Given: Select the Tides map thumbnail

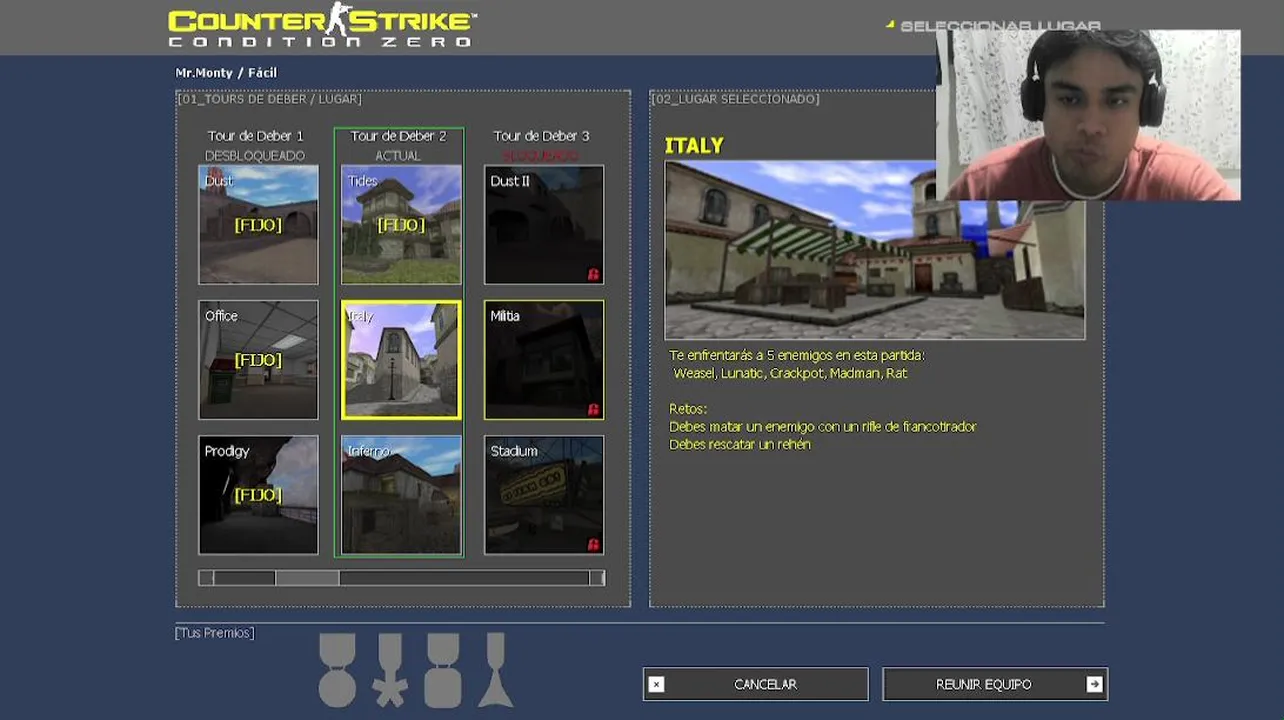Looking at the screenshot, I should tap(401, 225).
